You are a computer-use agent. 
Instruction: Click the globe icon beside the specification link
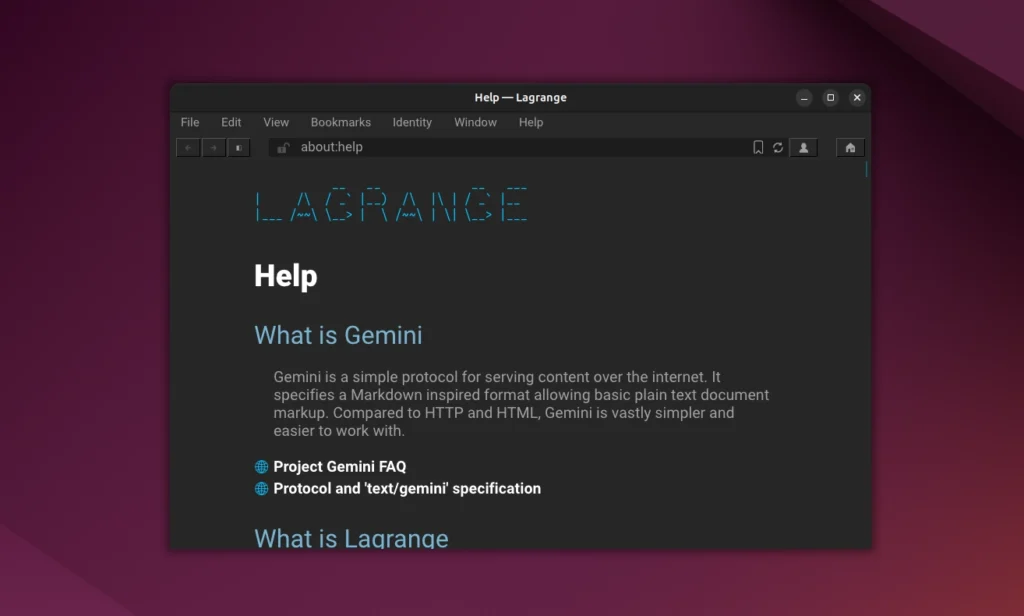(261, 488)
